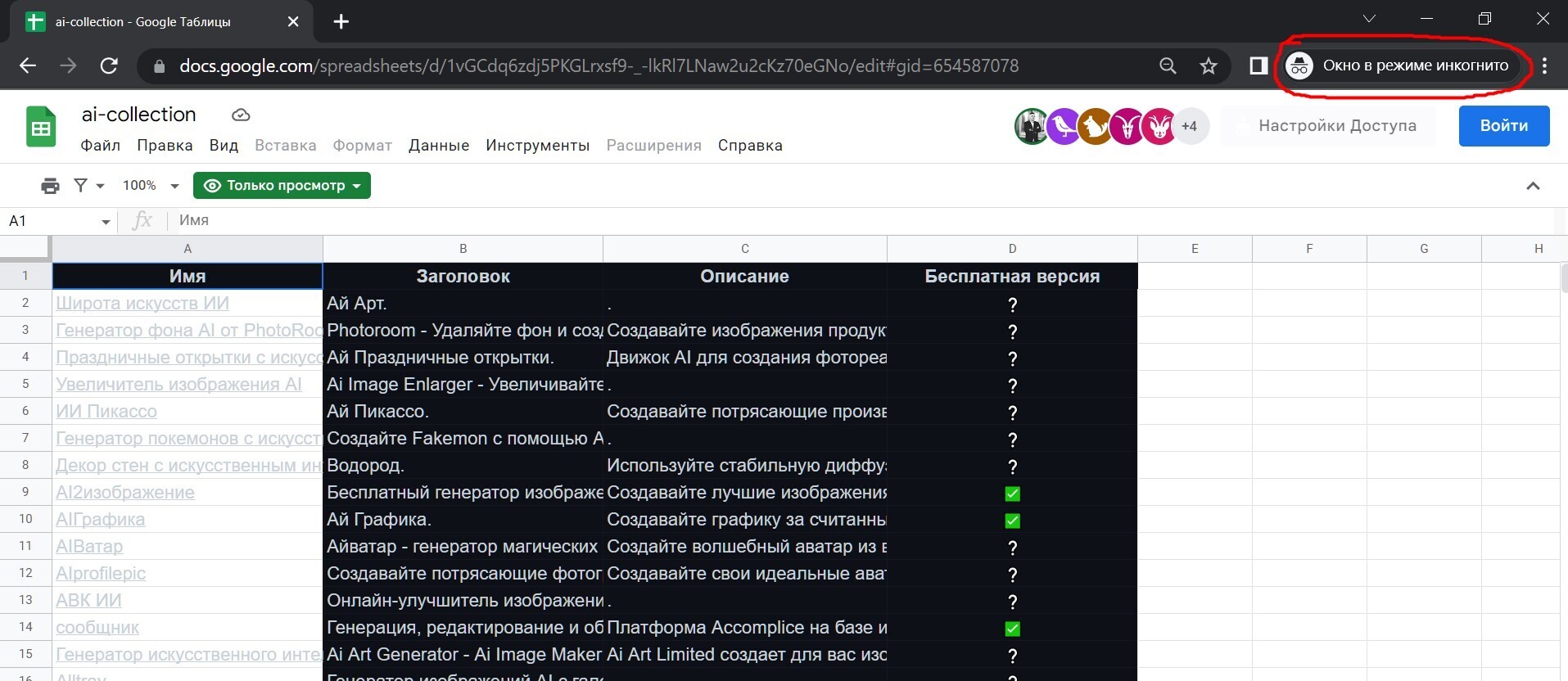1568x681 pixels.
Task: Click the cloud document status icon
Action: 241,115
